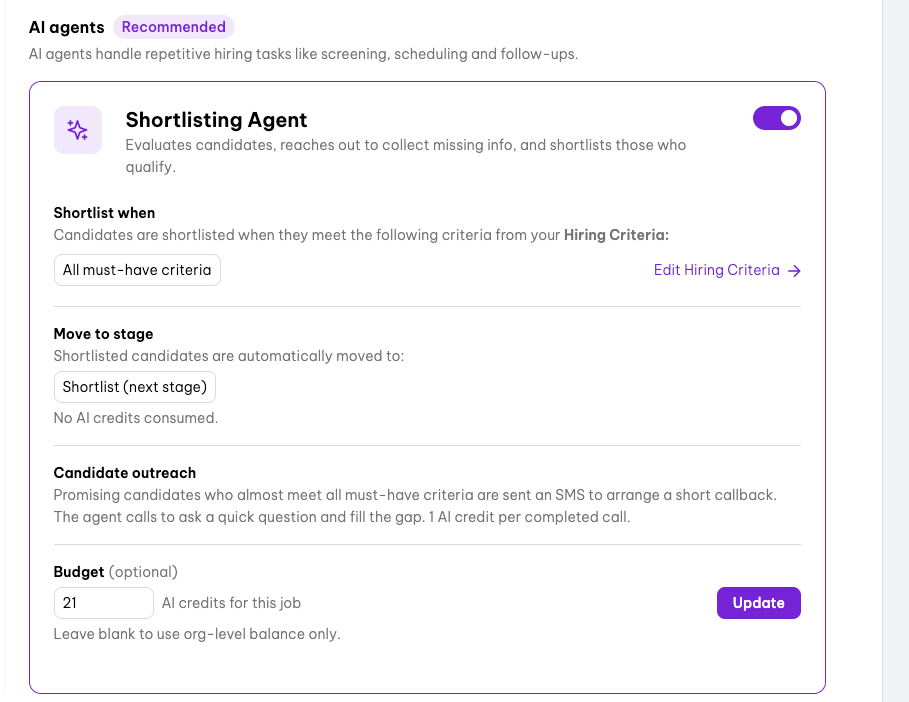
Task: Click the Shortlist when label
Action: 104,213
